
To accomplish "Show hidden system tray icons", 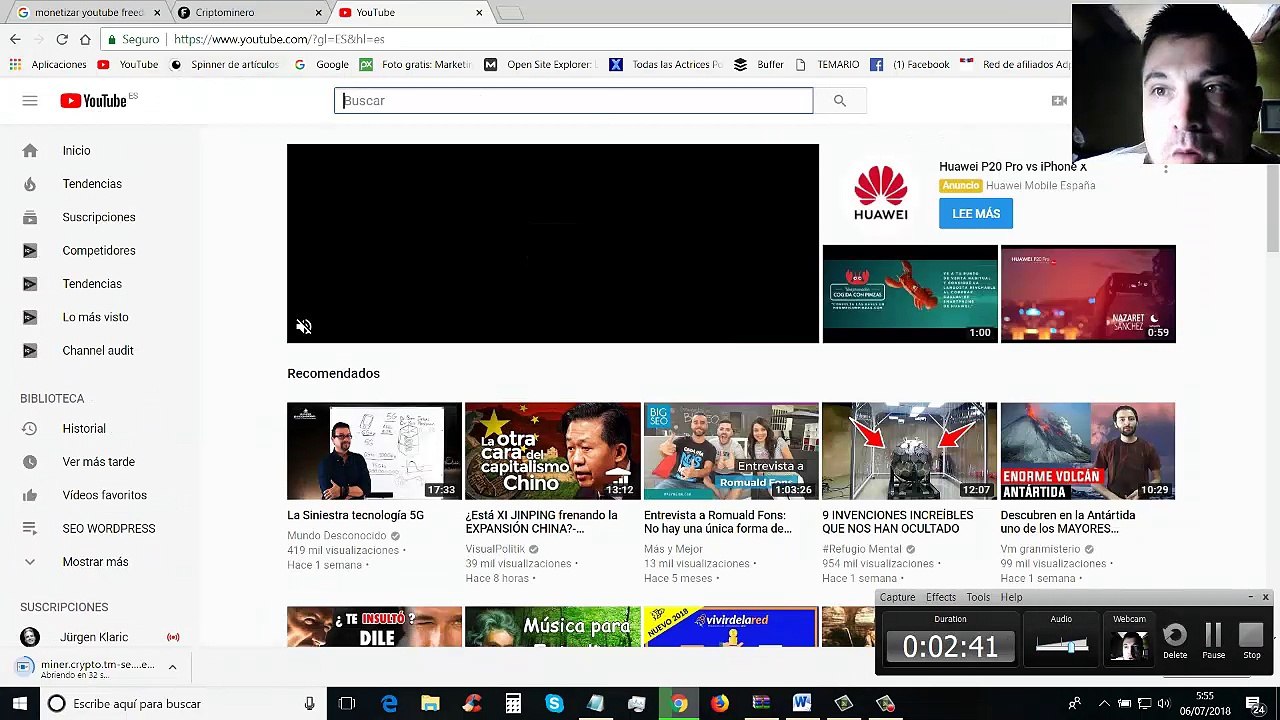I will coord(1104,704).
